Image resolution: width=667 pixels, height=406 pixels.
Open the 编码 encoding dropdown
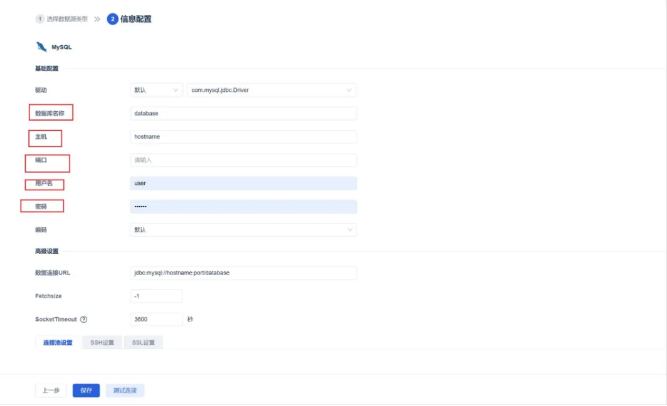243,229
